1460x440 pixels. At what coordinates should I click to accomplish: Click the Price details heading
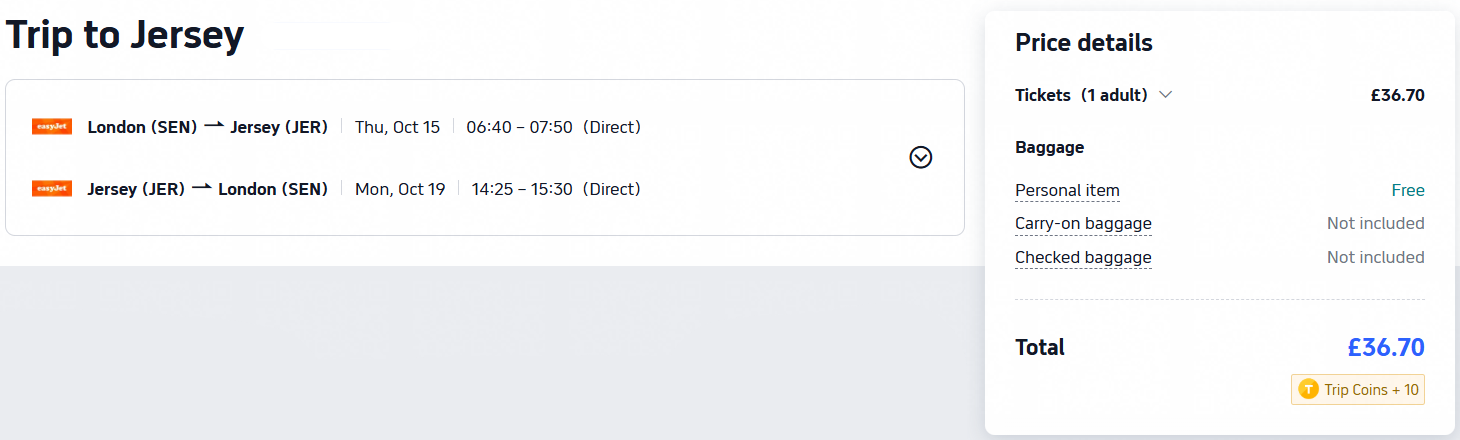(x=1084, y=43)
